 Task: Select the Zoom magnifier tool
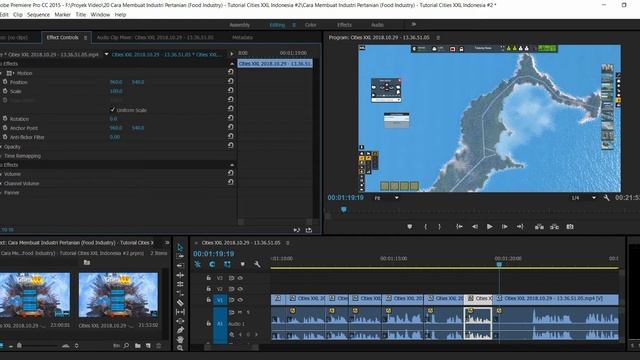180,348
